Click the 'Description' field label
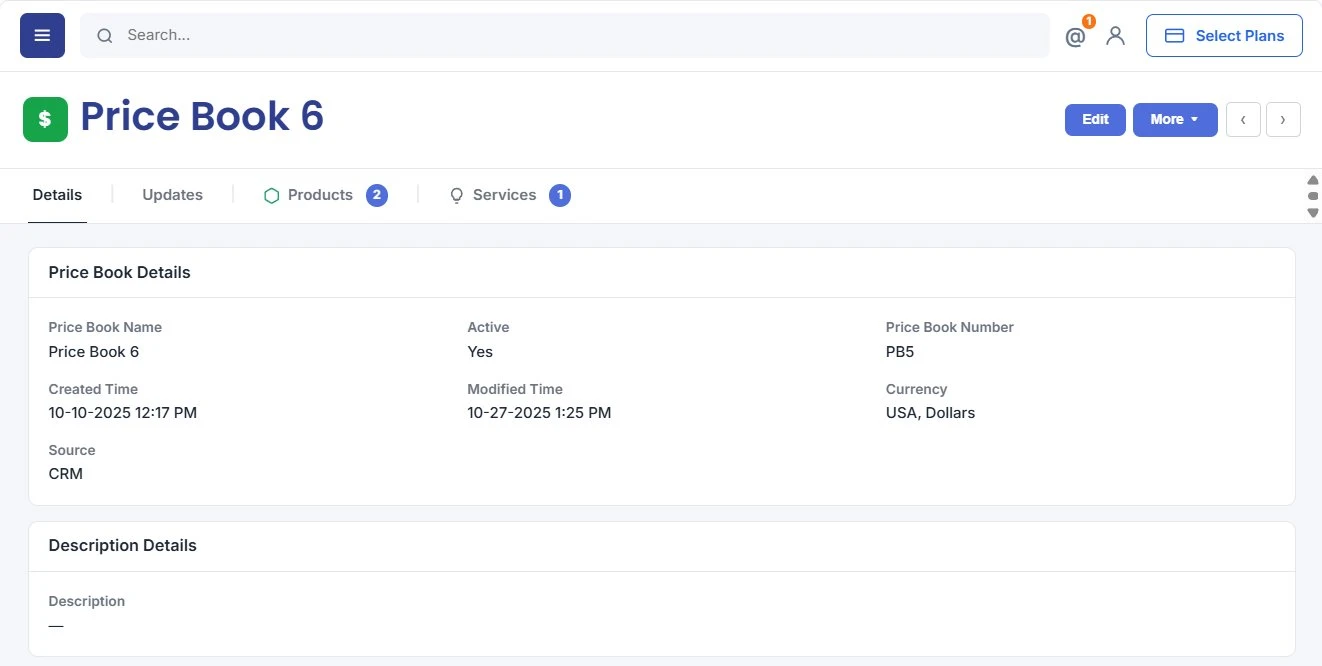The width and height of the screenshot is (1322, 666). tap(87, 601)
